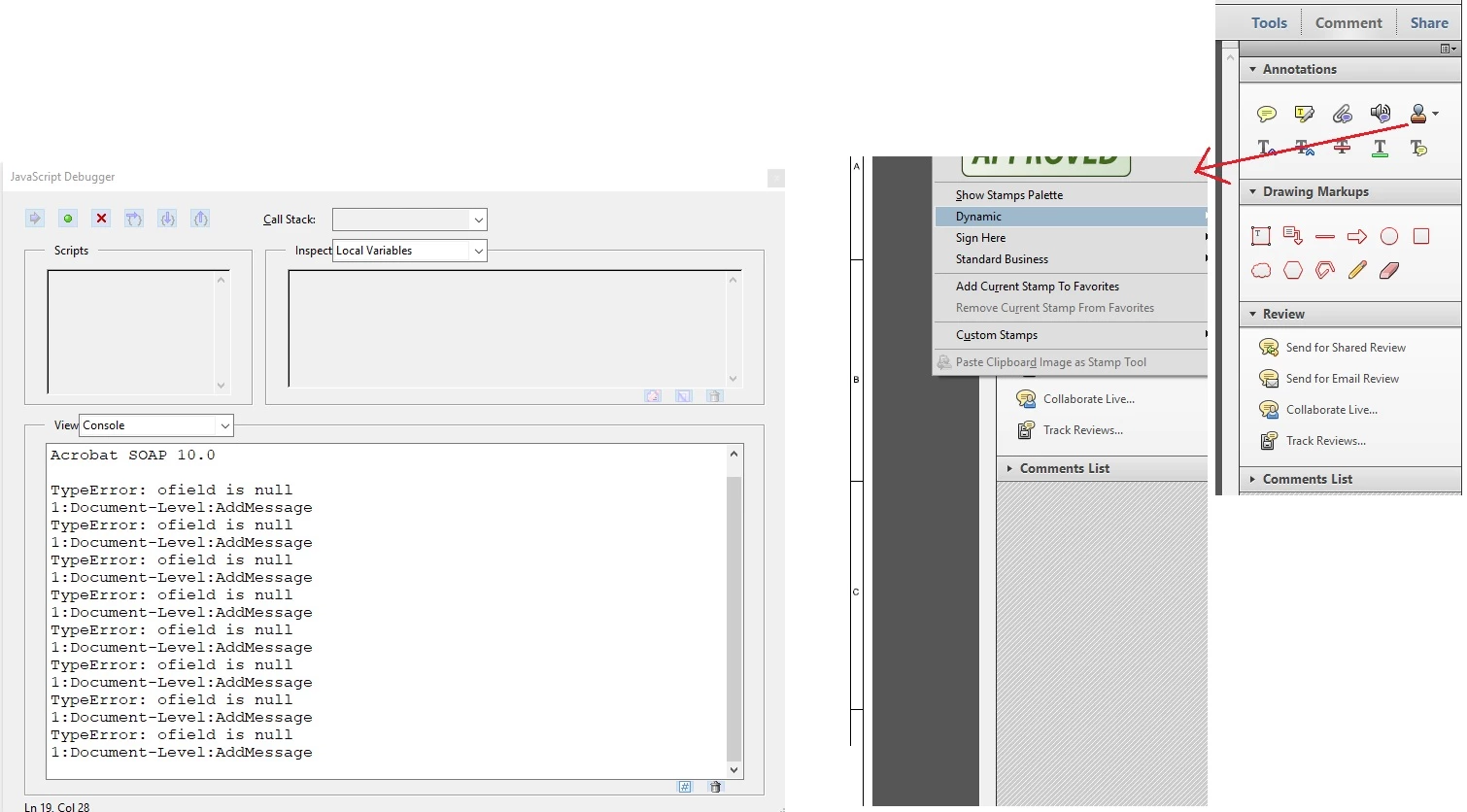
Task: Switch to the Tools tab
Action: [1269, 23]
